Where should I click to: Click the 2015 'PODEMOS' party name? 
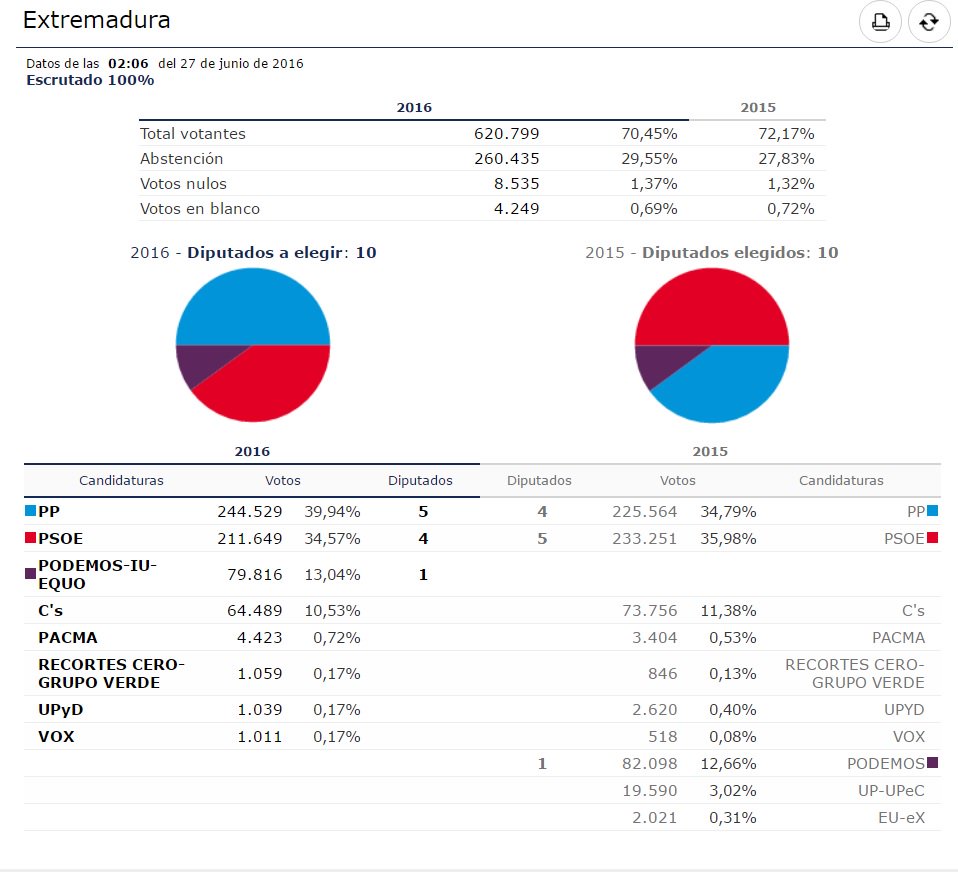tap(885, 763)
